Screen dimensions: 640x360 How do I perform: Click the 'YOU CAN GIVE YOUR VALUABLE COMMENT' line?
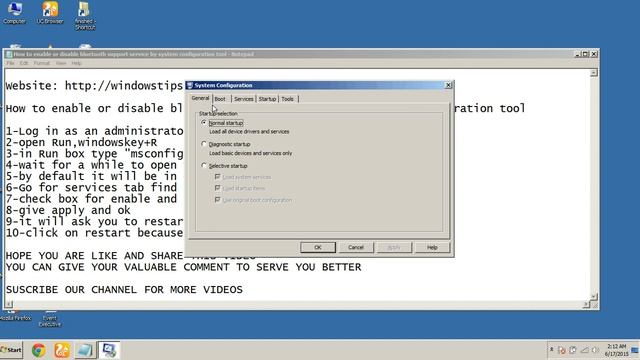click(183, 267)
